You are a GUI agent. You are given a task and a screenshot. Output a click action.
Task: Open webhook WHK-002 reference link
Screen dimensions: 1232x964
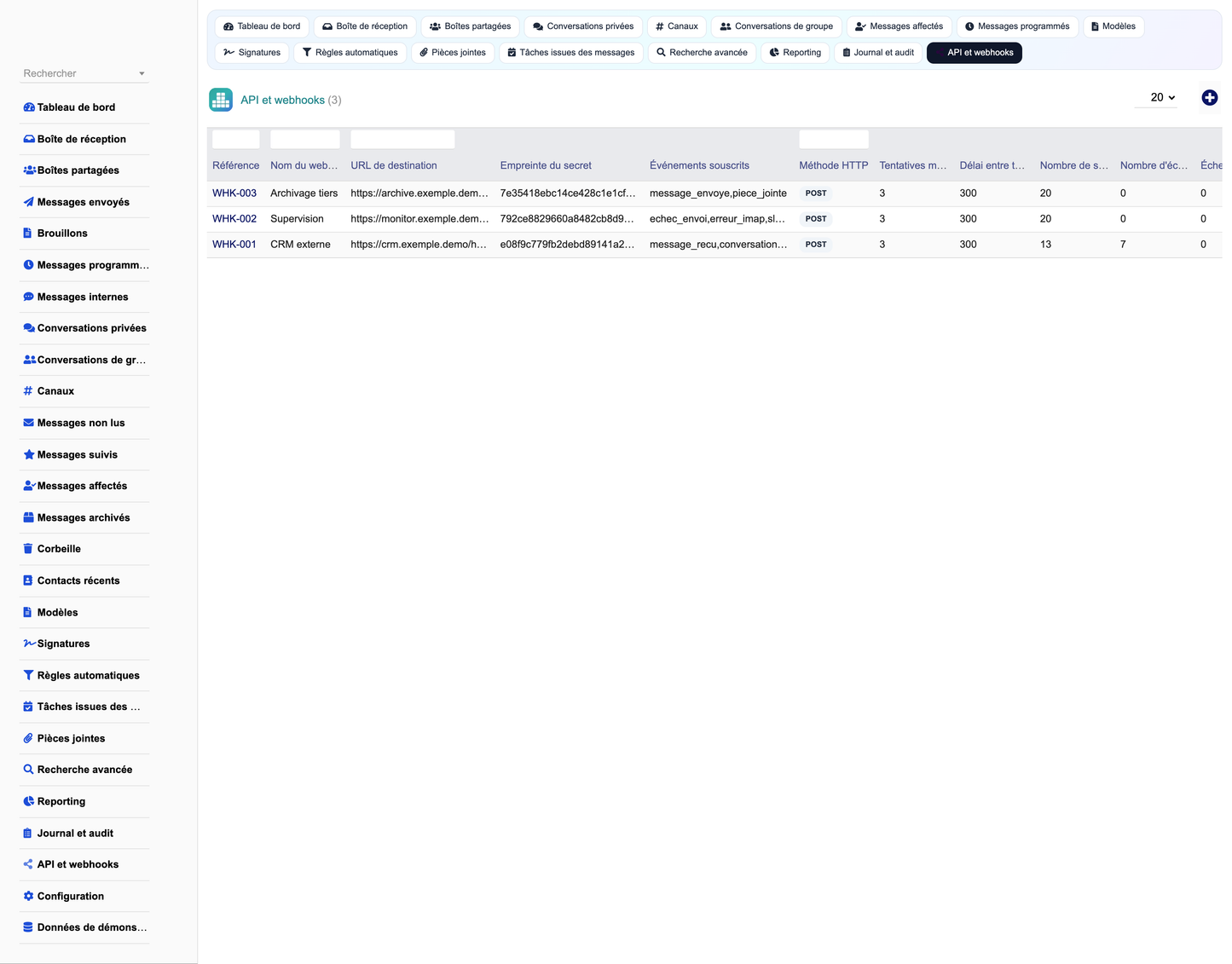(x=234, y=219)
